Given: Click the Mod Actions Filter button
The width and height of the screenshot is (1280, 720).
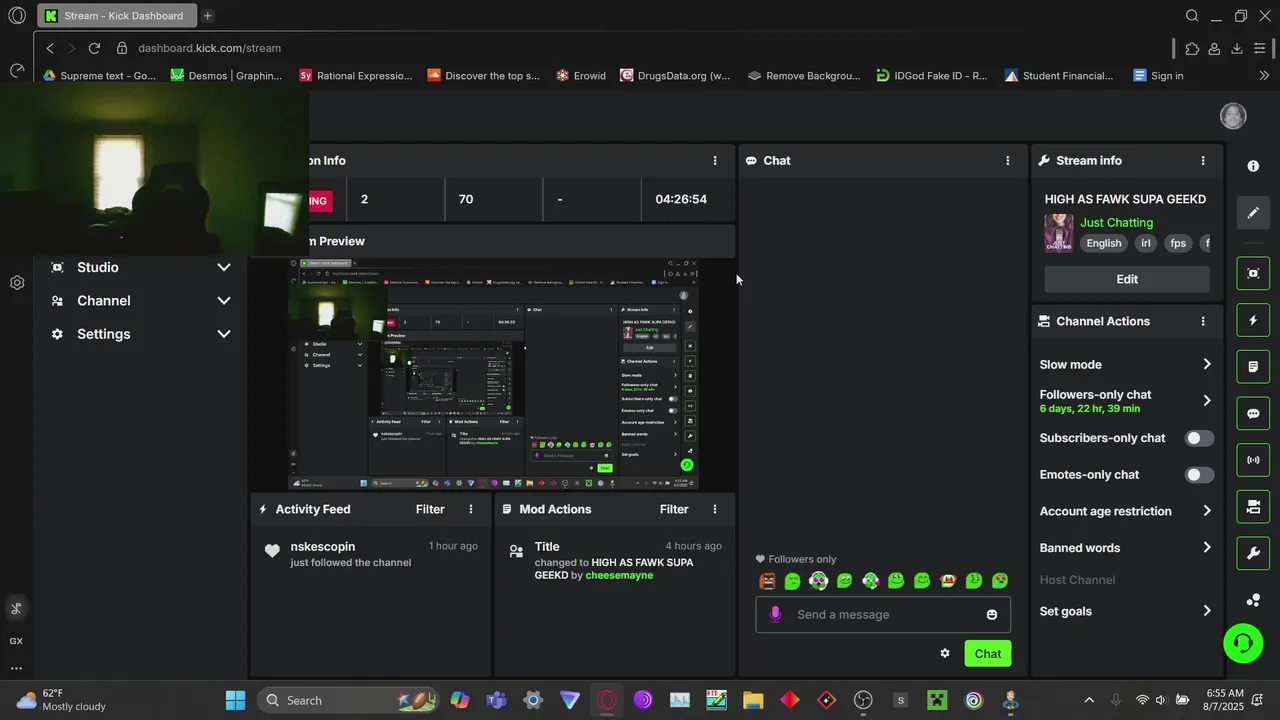Looking at the screenshot, I should coord(674,509).
